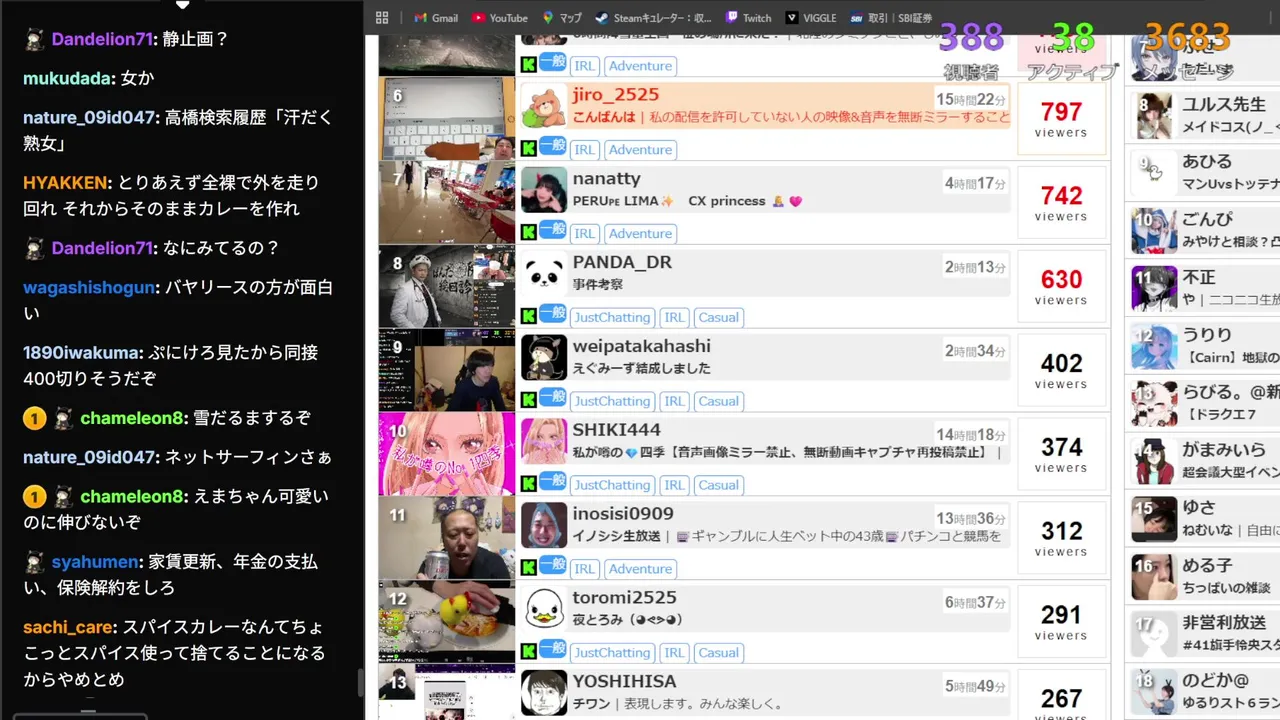Open the YouTube bookmark

[499, 18]
